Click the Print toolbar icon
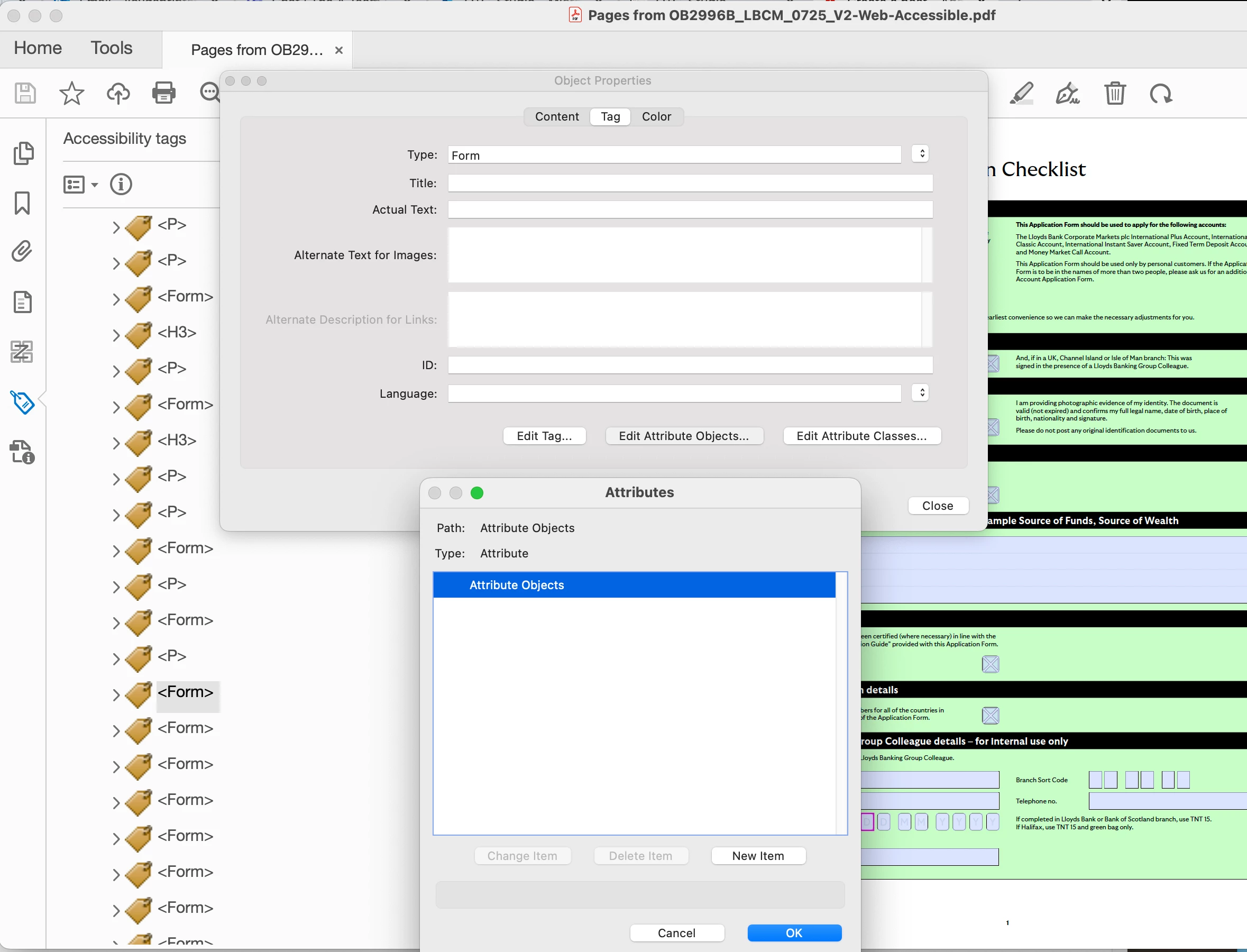 pyautogui.click(x=163, y=93)
